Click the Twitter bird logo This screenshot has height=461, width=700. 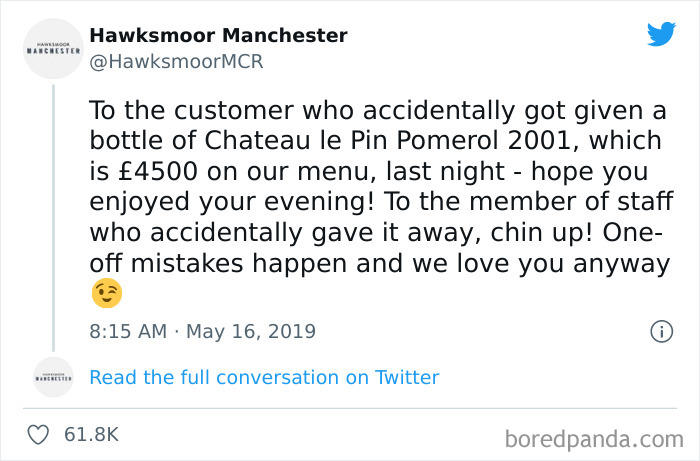click(x=661, y=35)
